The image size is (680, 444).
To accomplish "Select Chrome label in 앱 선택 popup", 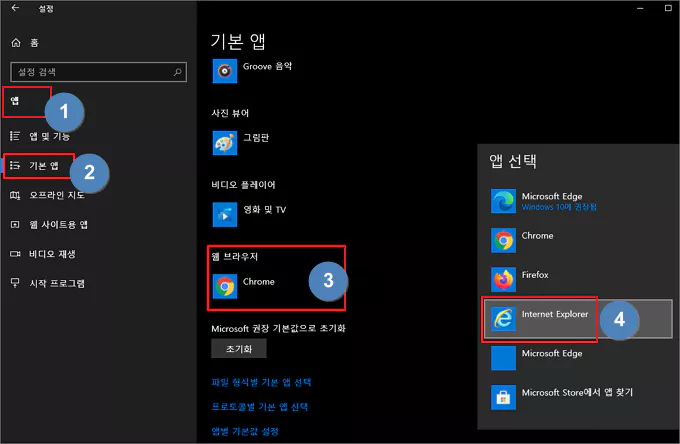I will click(537, 236).
